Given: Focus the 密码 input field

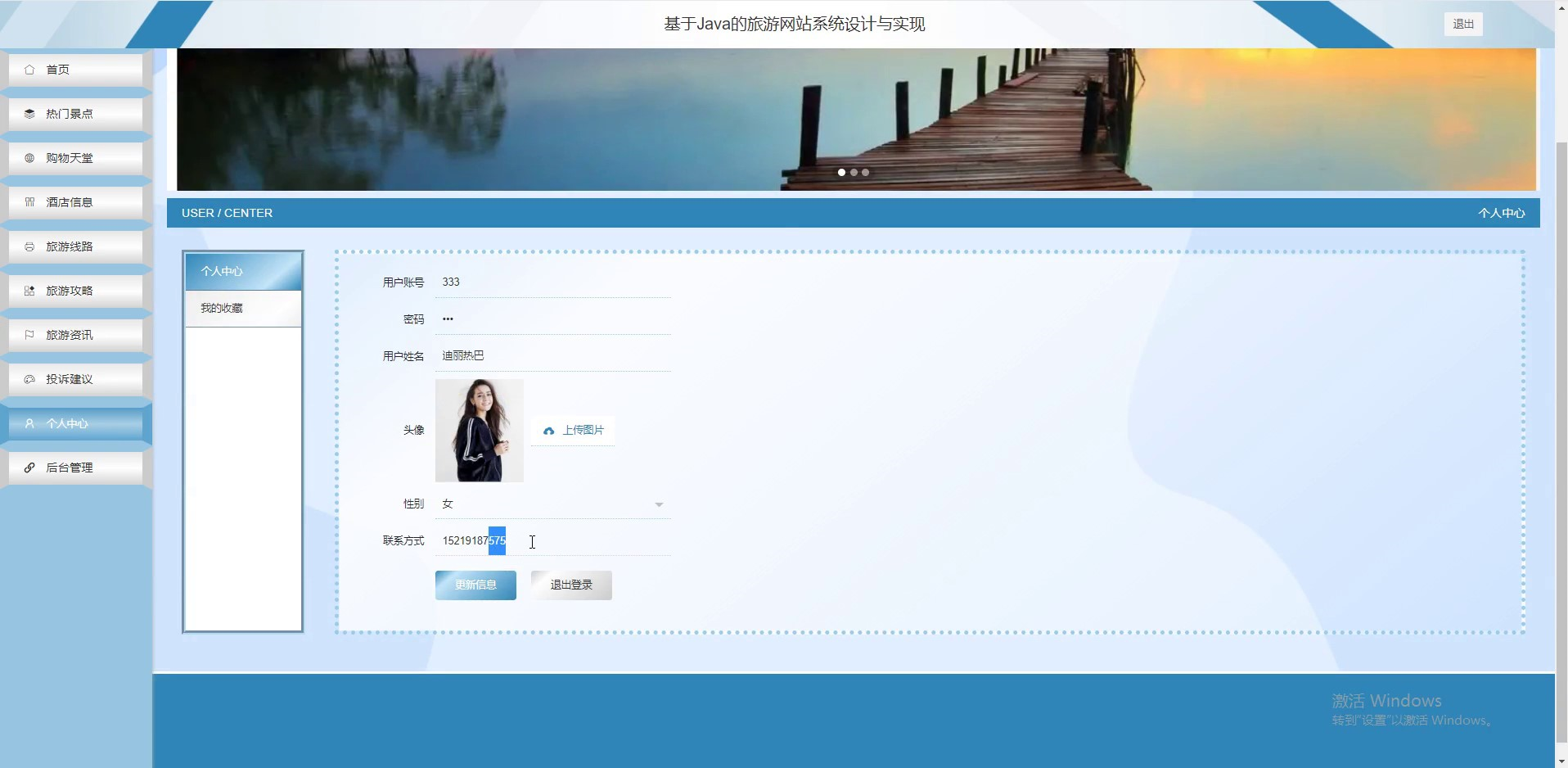Looking at the screenshot, I should click(x=553, y=319).
